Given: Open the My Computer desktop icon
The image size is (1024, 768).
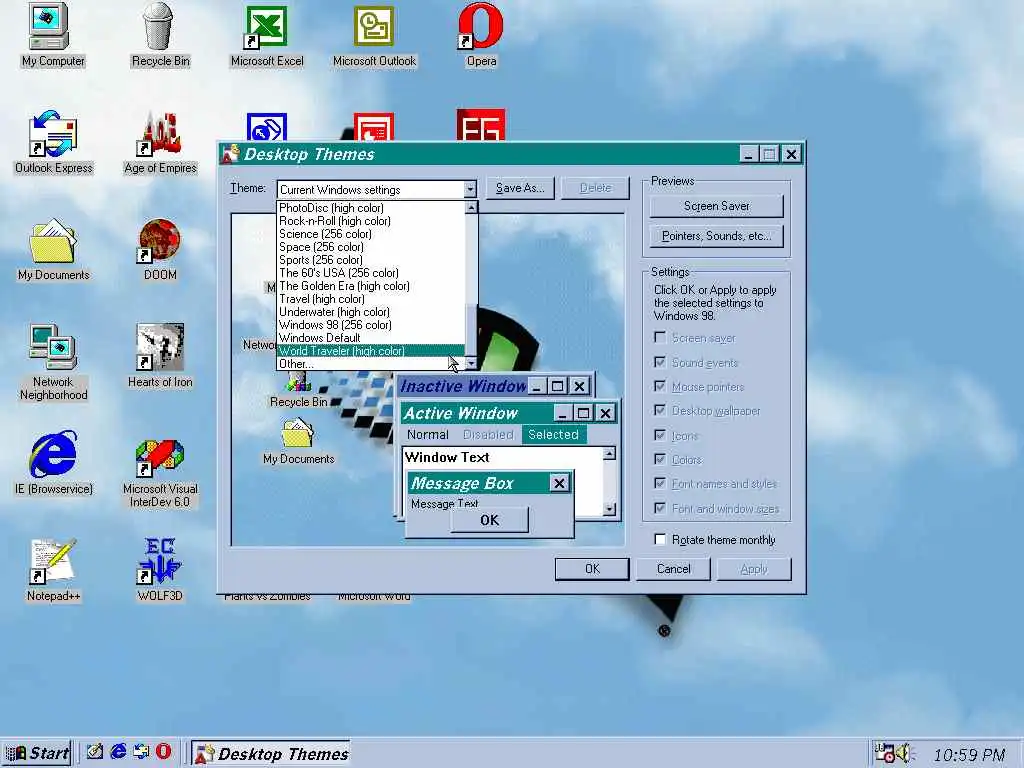Looking at the screenshot, I should tap(52, 34).
